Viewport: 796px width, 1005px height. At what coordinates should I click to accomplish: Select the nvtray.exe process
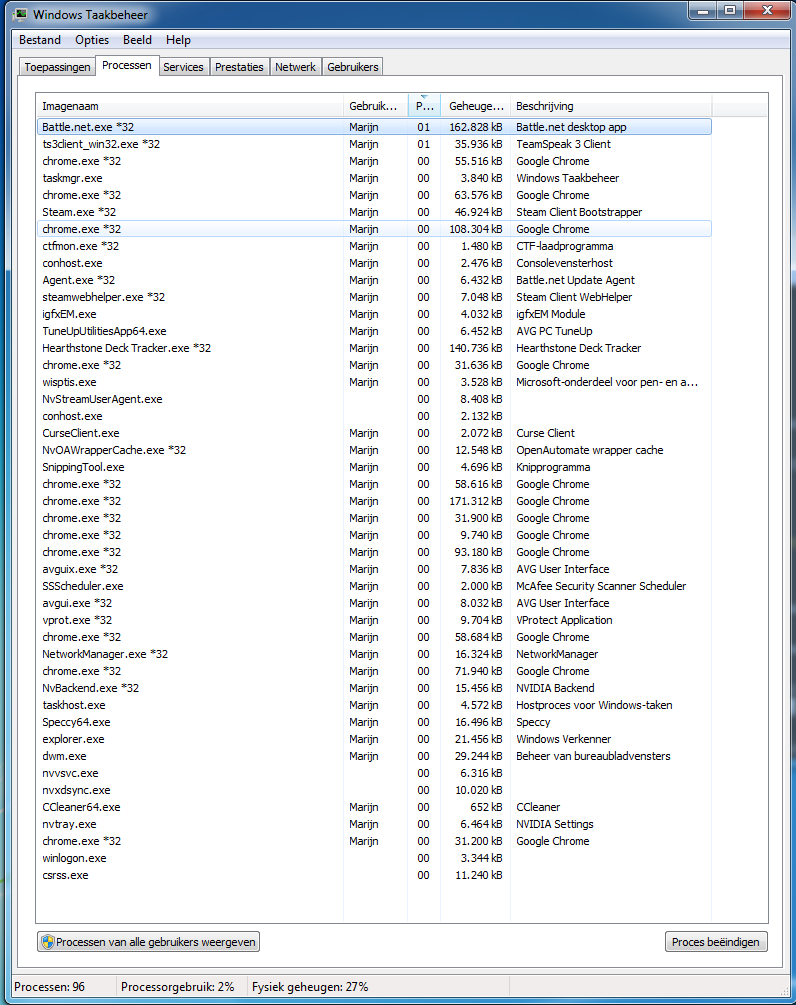click(x=374, y=824)
